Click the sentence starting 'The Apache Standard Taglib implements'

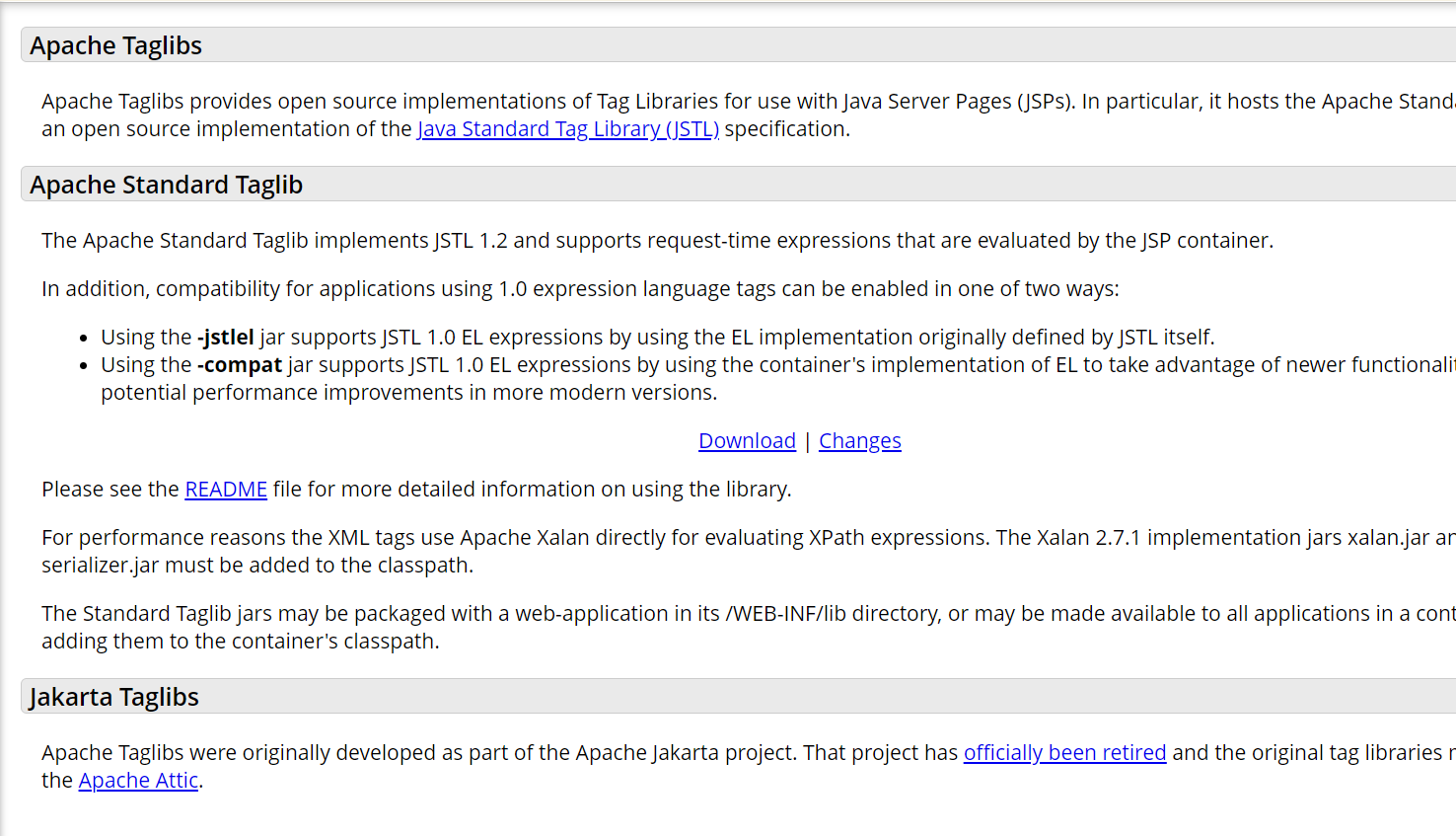tap(657, 241)
